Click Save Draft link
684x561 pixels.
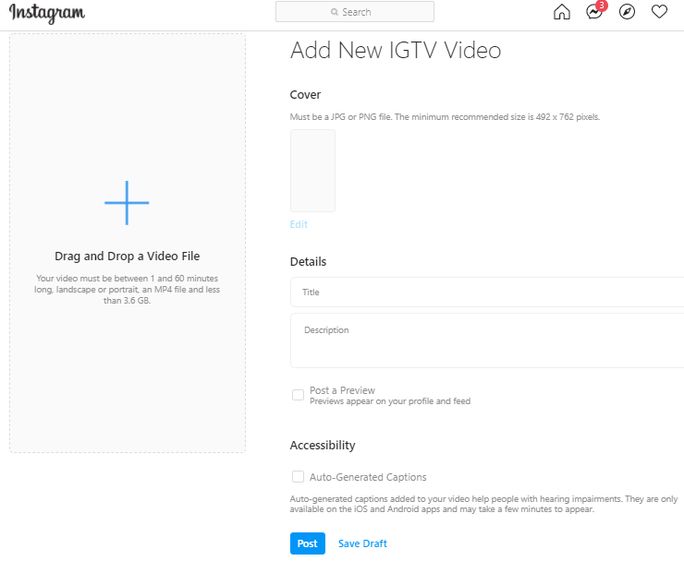[x=363, y=544]
